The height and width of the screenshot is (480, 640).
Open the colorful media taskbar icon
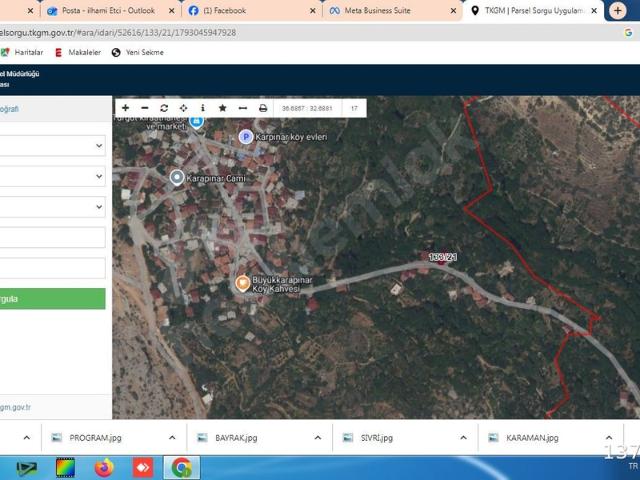click(65, 468)
